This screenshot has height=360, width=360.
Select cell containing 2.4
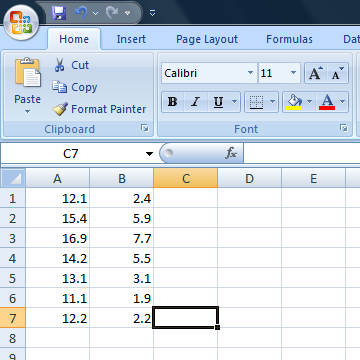122,198
